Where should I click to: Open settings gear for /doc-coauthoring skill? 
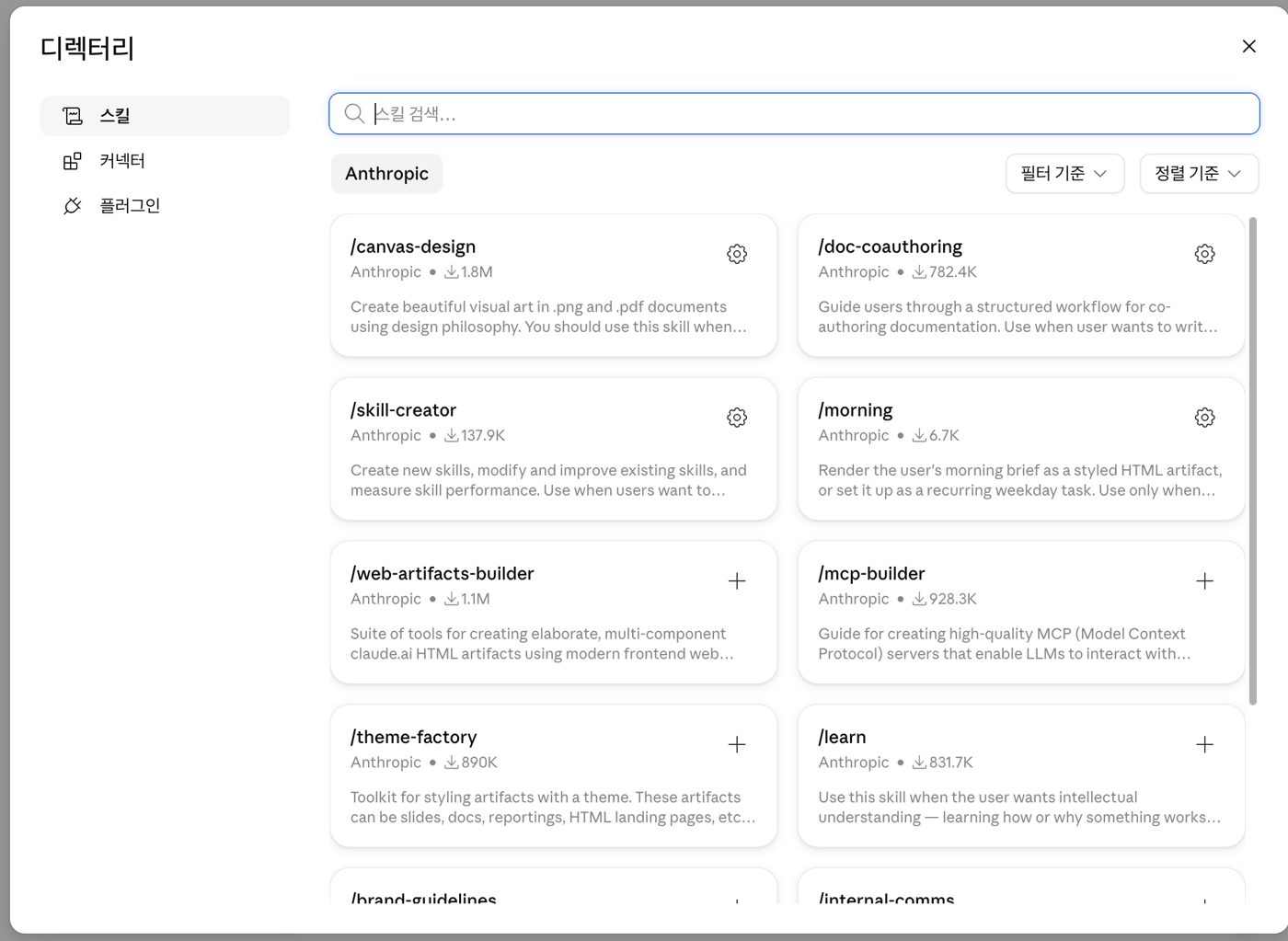coord(1204,254)
